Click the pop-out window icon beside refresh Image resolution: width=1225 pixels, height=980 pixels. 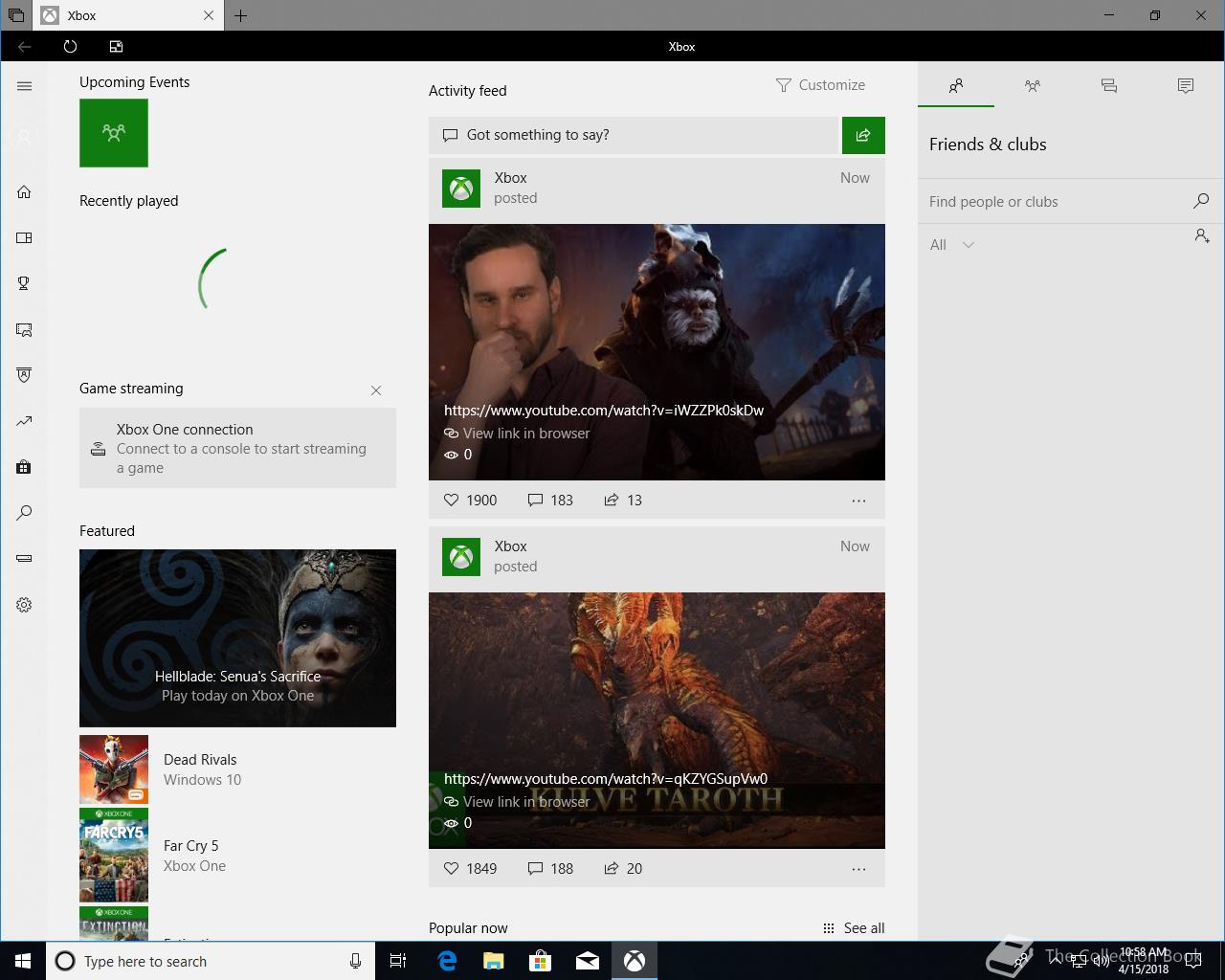coord(116,46)
